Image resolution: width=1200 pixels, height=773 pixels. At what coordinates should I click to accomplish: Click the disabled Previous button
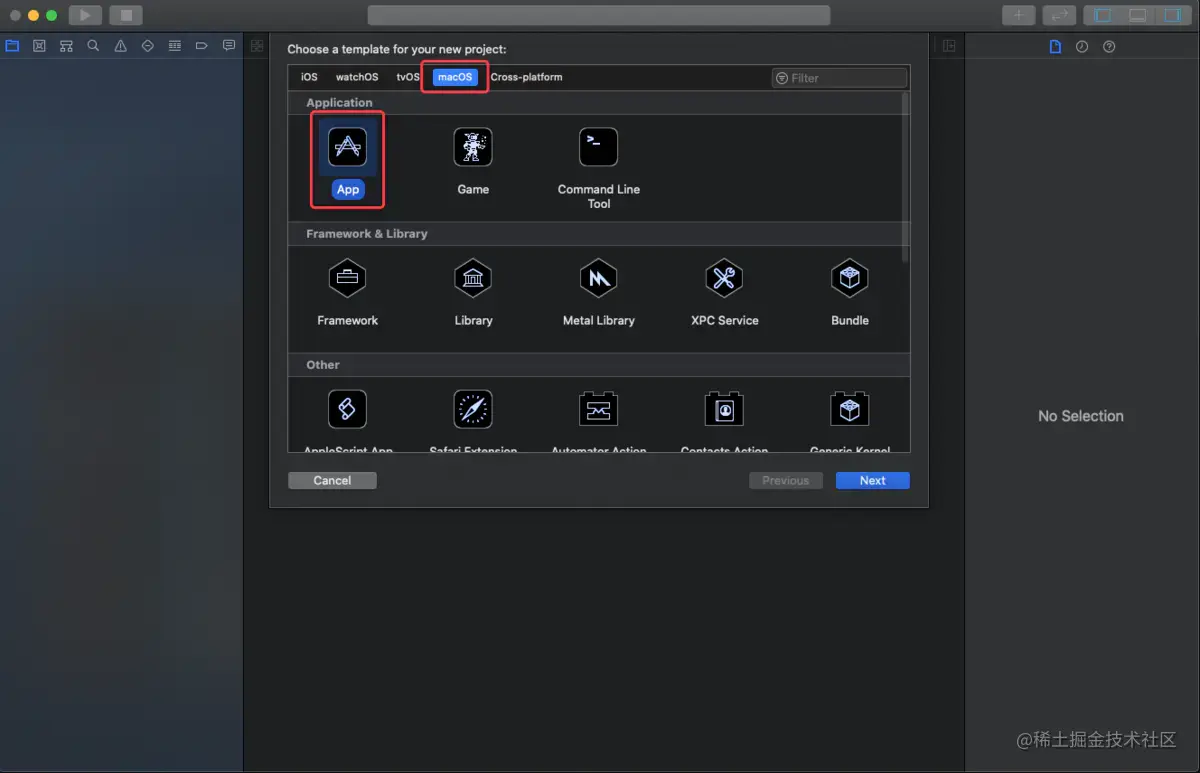click(x=786, y=480)
